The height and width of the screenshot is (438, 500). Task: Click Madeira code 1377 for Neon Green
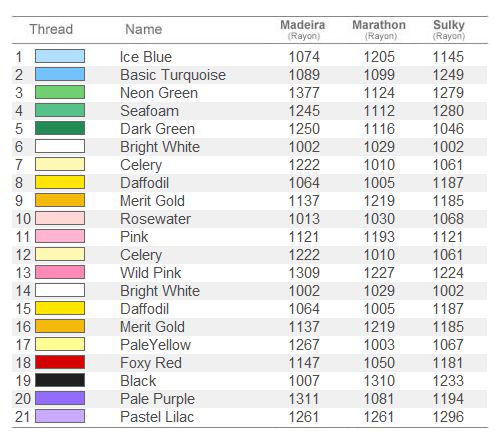click(x=304, y=93)
